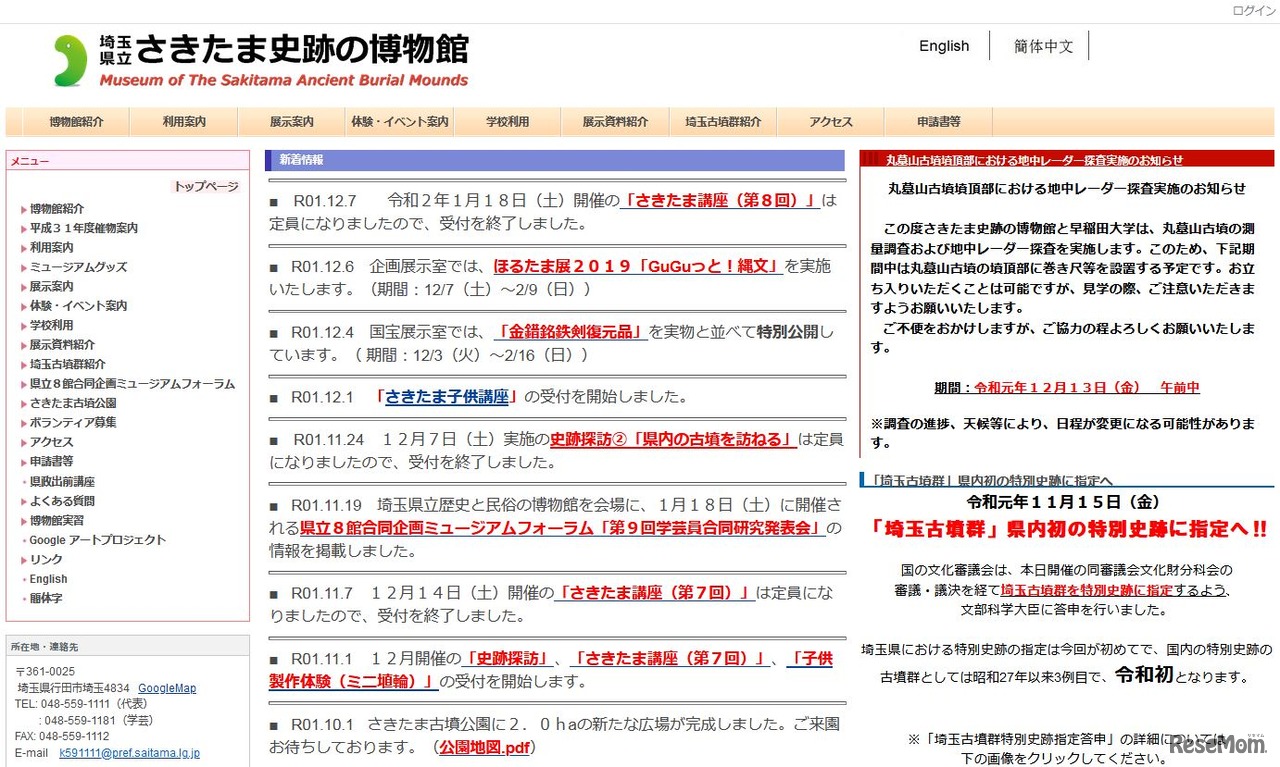
Task: Open the English version of the site
Action: (943, 46)
